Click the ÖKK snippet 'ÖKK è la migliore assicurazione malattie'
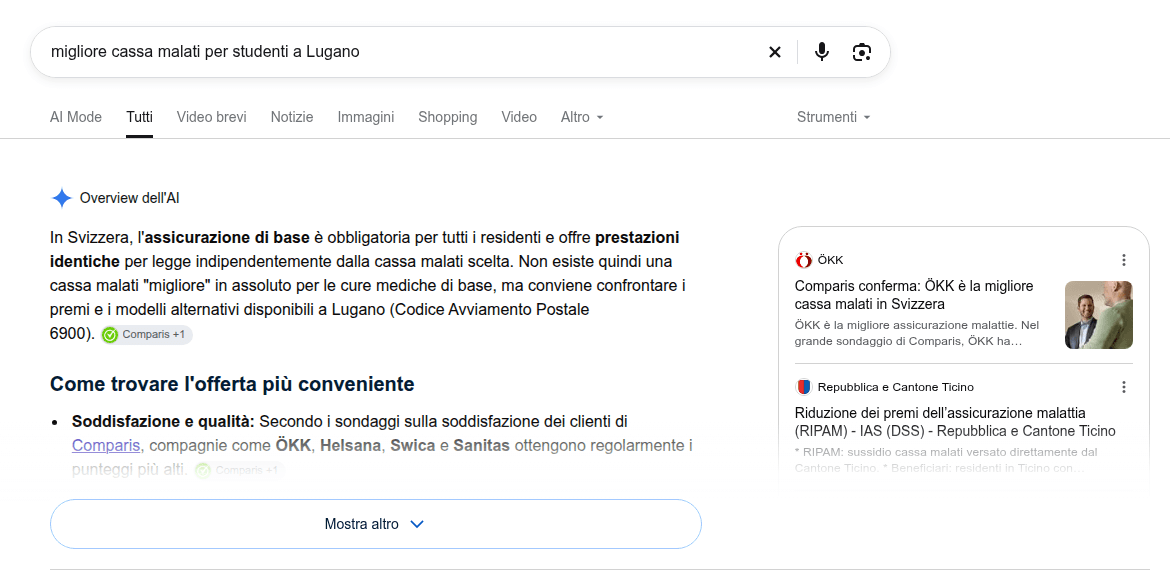The height and width of the screenshot is (570, 1170). click(917, 333)
